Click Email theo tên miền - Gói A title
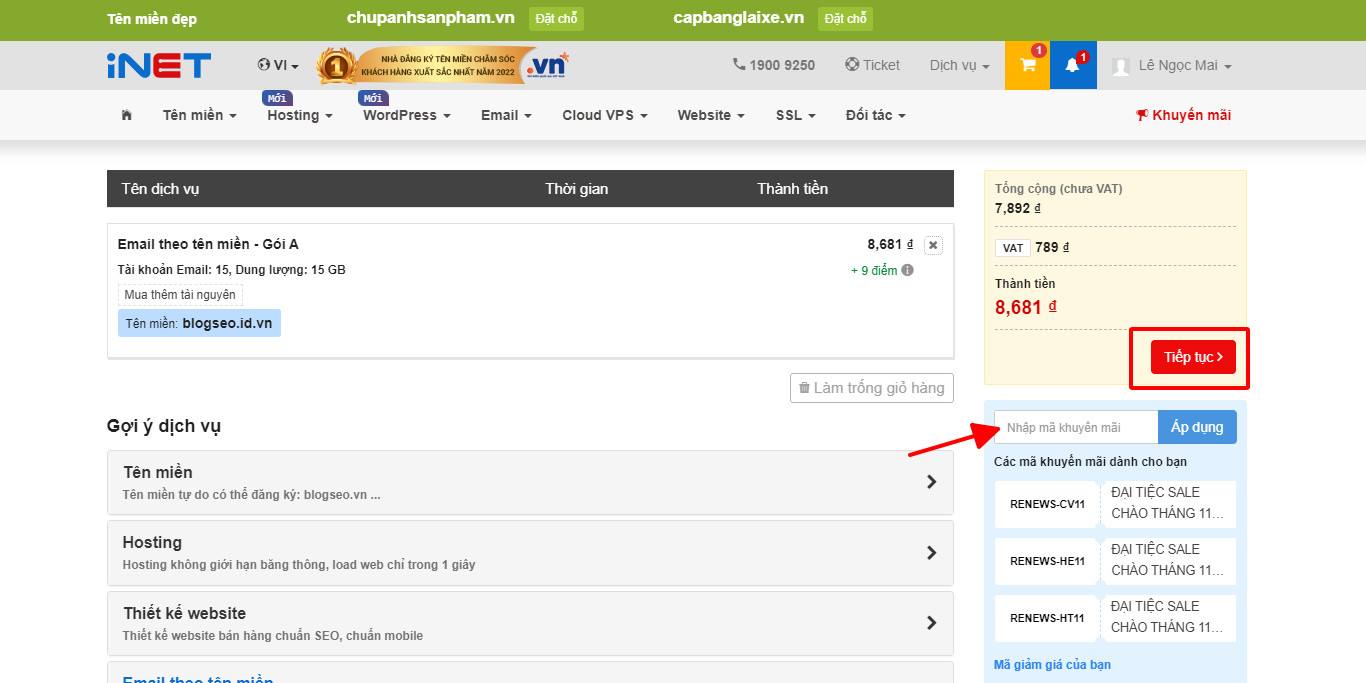This screenshot has height=683, width=1366. [208, 244]
